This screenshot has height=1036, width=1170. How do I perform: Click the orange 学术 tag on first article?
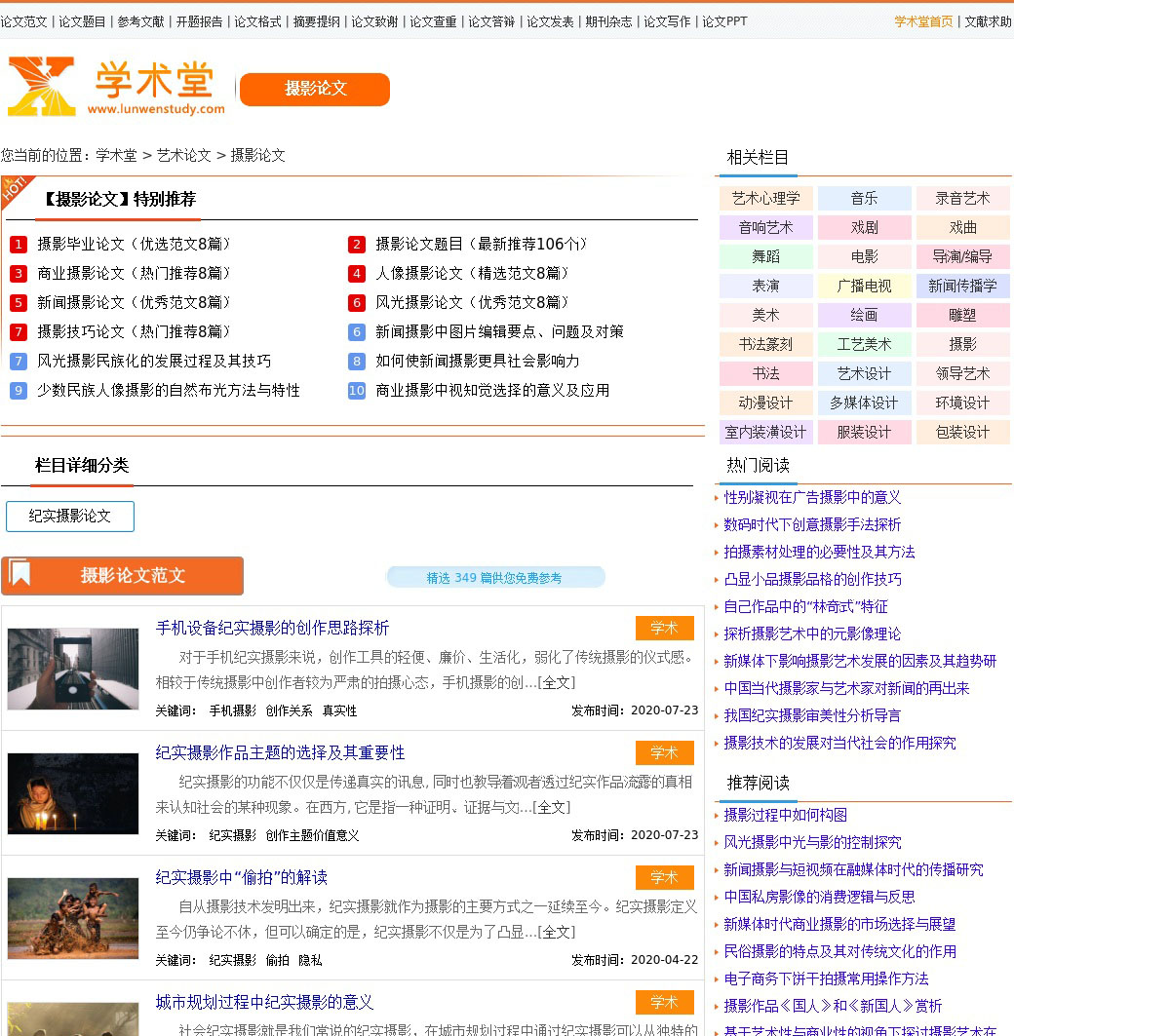tap(664, 629)
